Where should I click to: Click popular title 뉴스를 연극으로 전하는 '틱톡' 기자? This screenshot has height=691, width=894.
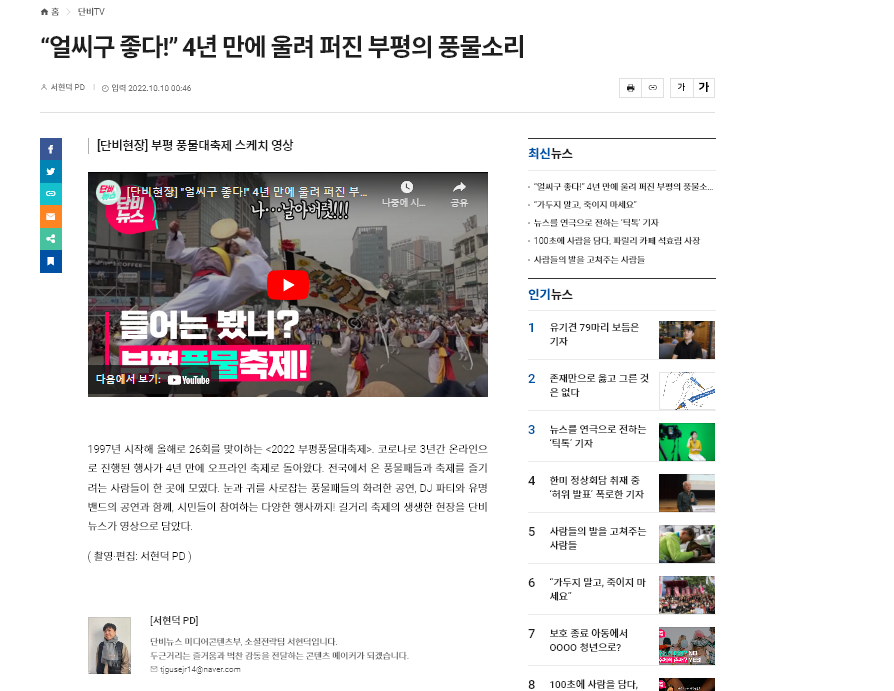(x=598, y=436)
